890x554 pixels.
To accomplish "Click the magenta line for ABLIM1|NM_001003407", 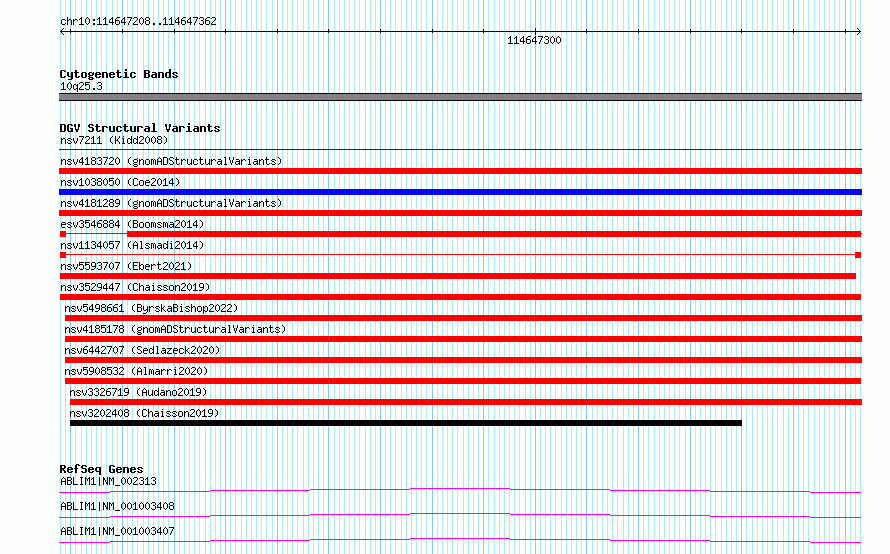I will (460, 540).
